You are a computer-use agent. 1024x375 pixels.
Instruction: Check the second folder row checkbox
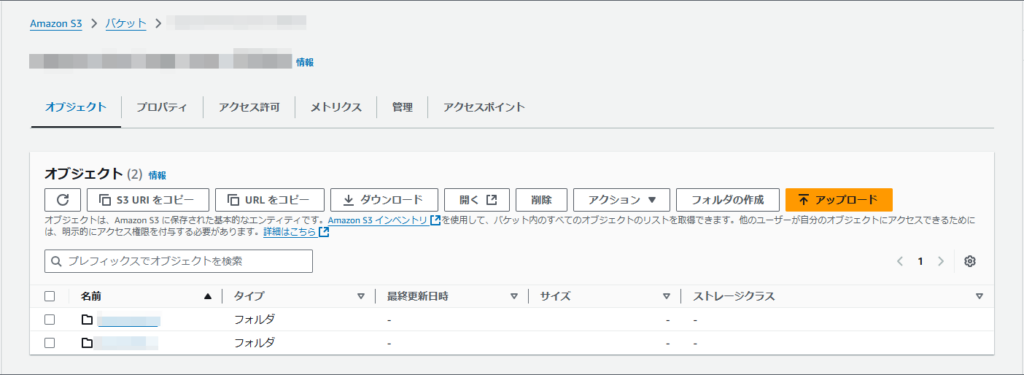coord(50,342)
